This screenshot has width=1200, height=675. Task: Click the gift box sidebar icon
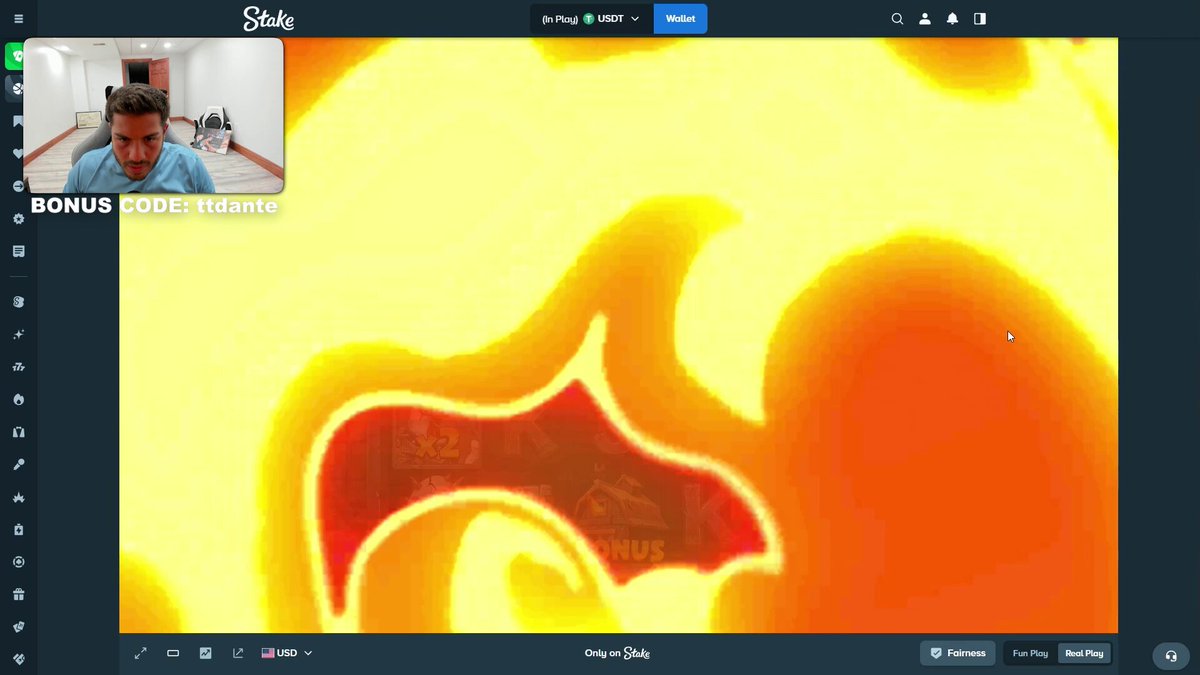[18, 595]
